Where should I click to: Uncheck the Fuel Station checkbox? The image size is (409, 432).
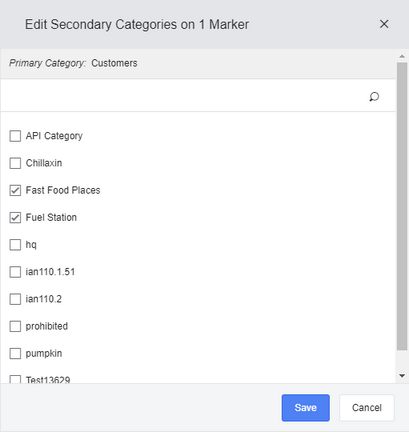15,218
